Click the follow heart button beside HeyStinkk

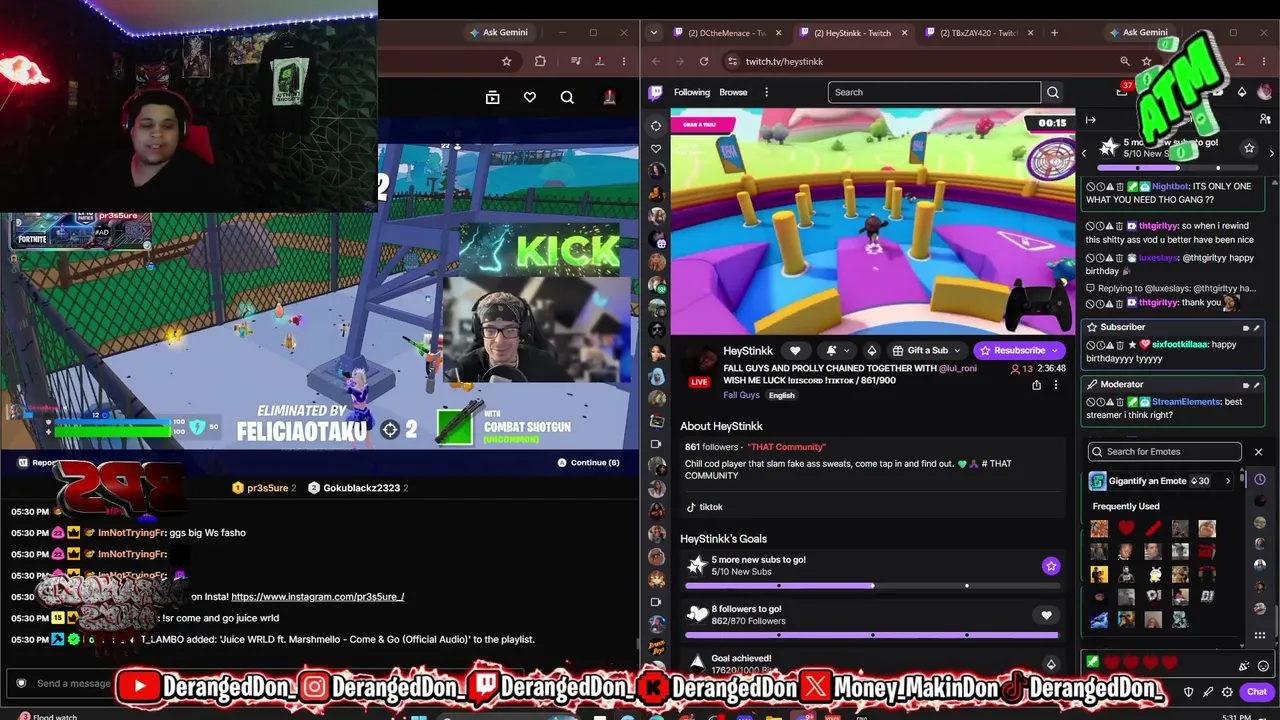pos(795,350)
